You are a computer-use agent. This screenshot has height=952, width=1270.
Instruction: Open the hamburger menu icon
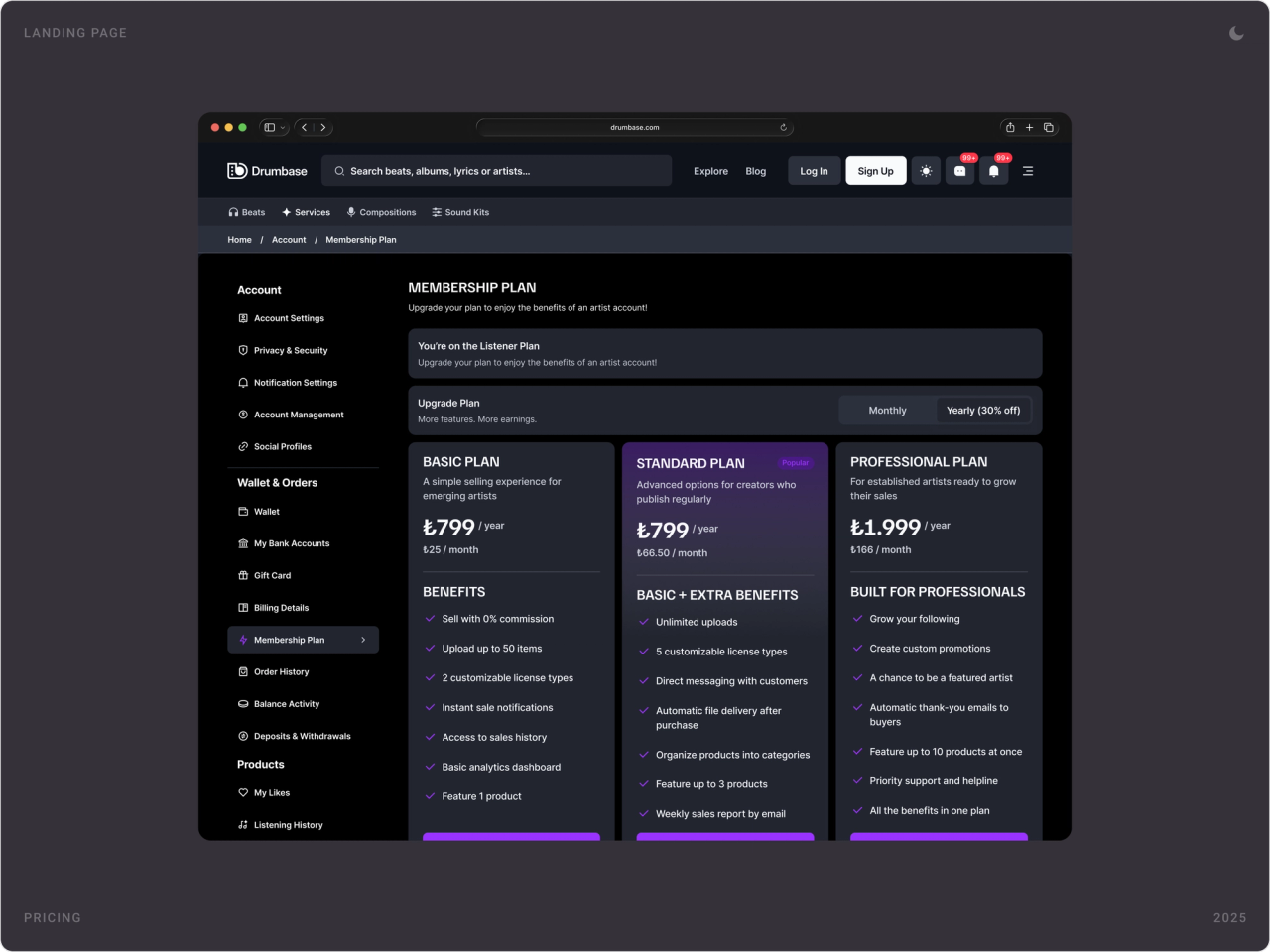[1028, 171]
